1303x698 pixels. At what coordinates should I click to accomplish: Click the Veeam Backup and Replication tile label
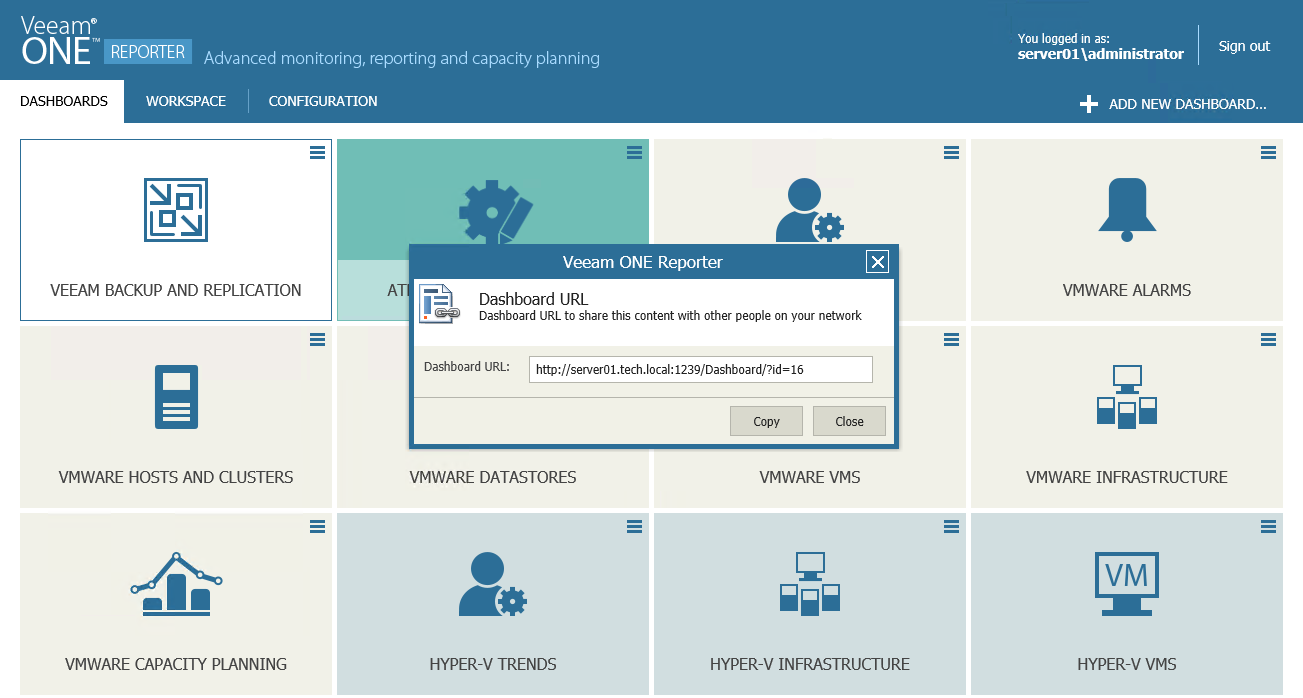click(x=176, y=290)
